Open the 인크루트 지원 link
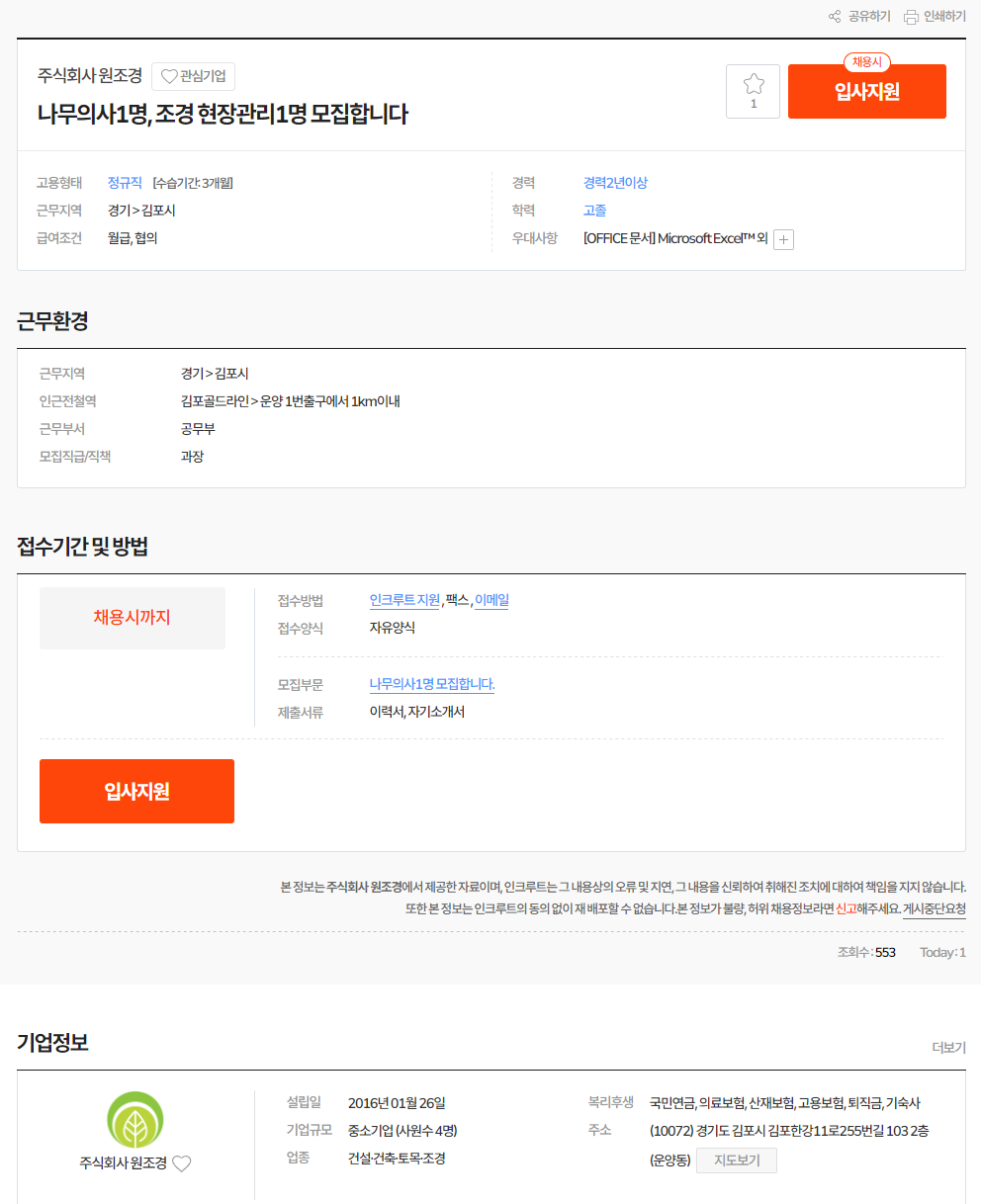Screen dimensions: 981x1204 point(404,600)
